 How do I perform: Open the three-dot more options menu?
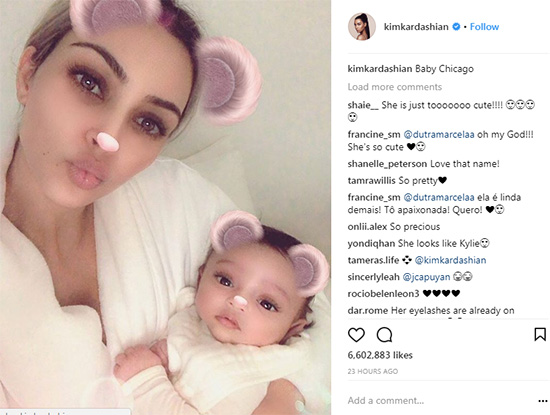[x=543, y=401]
